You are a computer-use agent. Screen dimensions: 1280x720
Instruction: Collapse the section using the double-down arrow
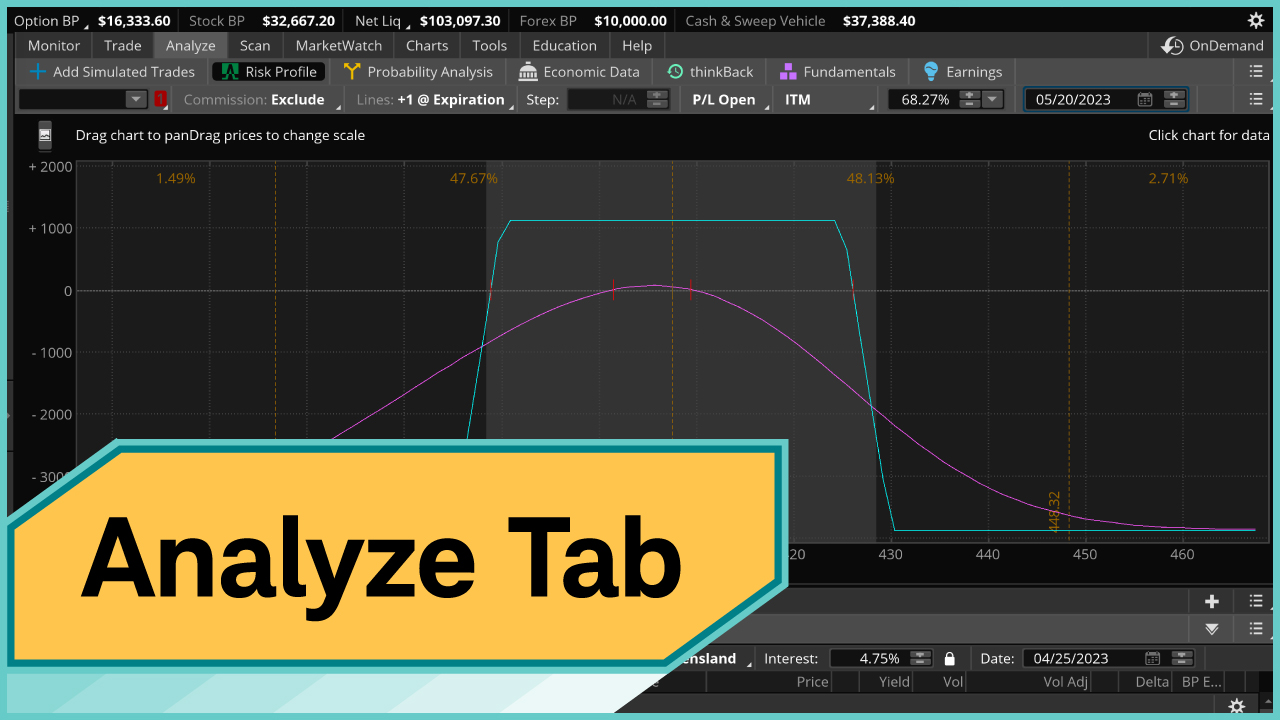[1212, 629]
